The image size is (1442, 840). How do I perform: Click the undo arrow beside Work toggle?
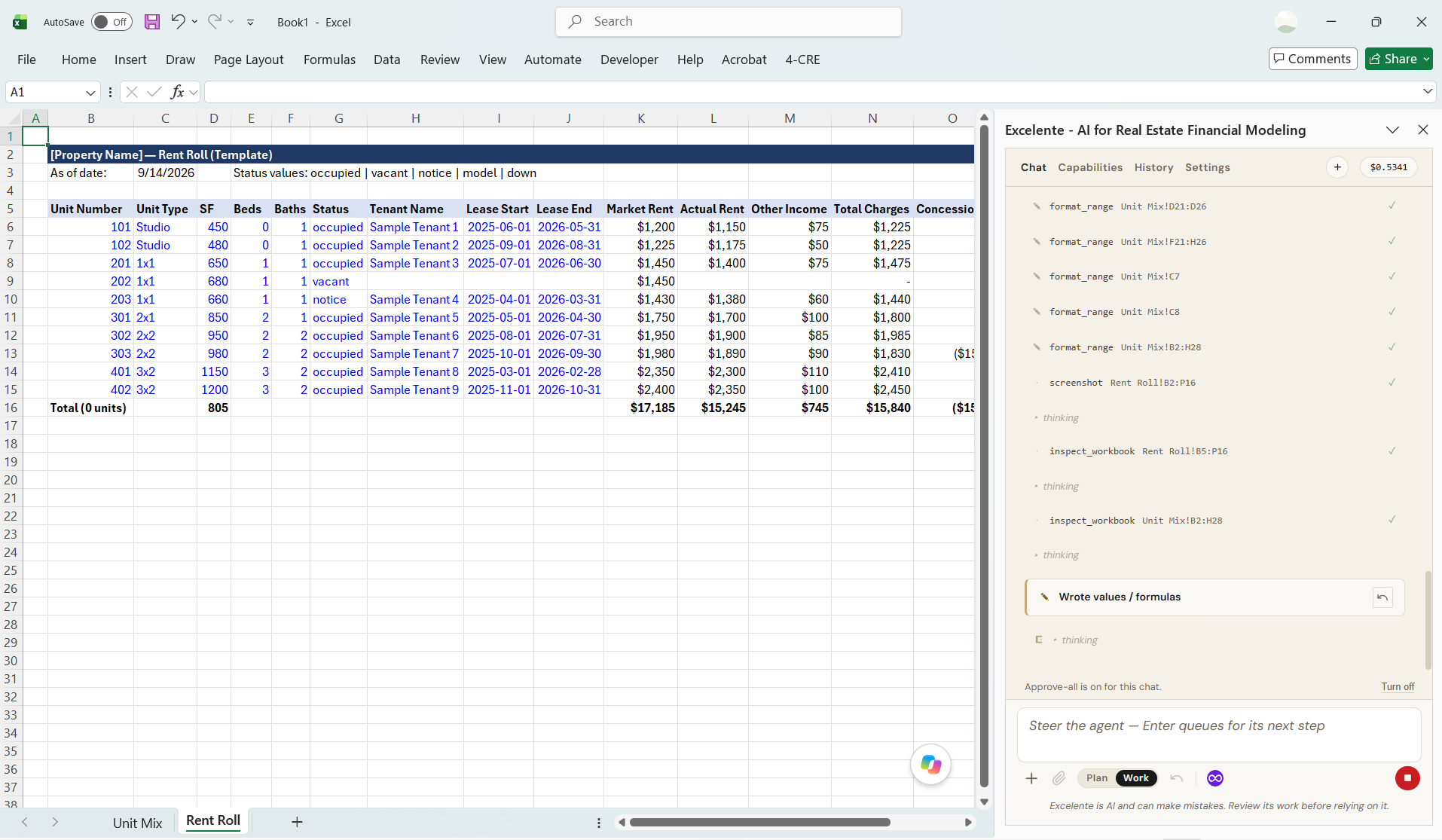1176,778
